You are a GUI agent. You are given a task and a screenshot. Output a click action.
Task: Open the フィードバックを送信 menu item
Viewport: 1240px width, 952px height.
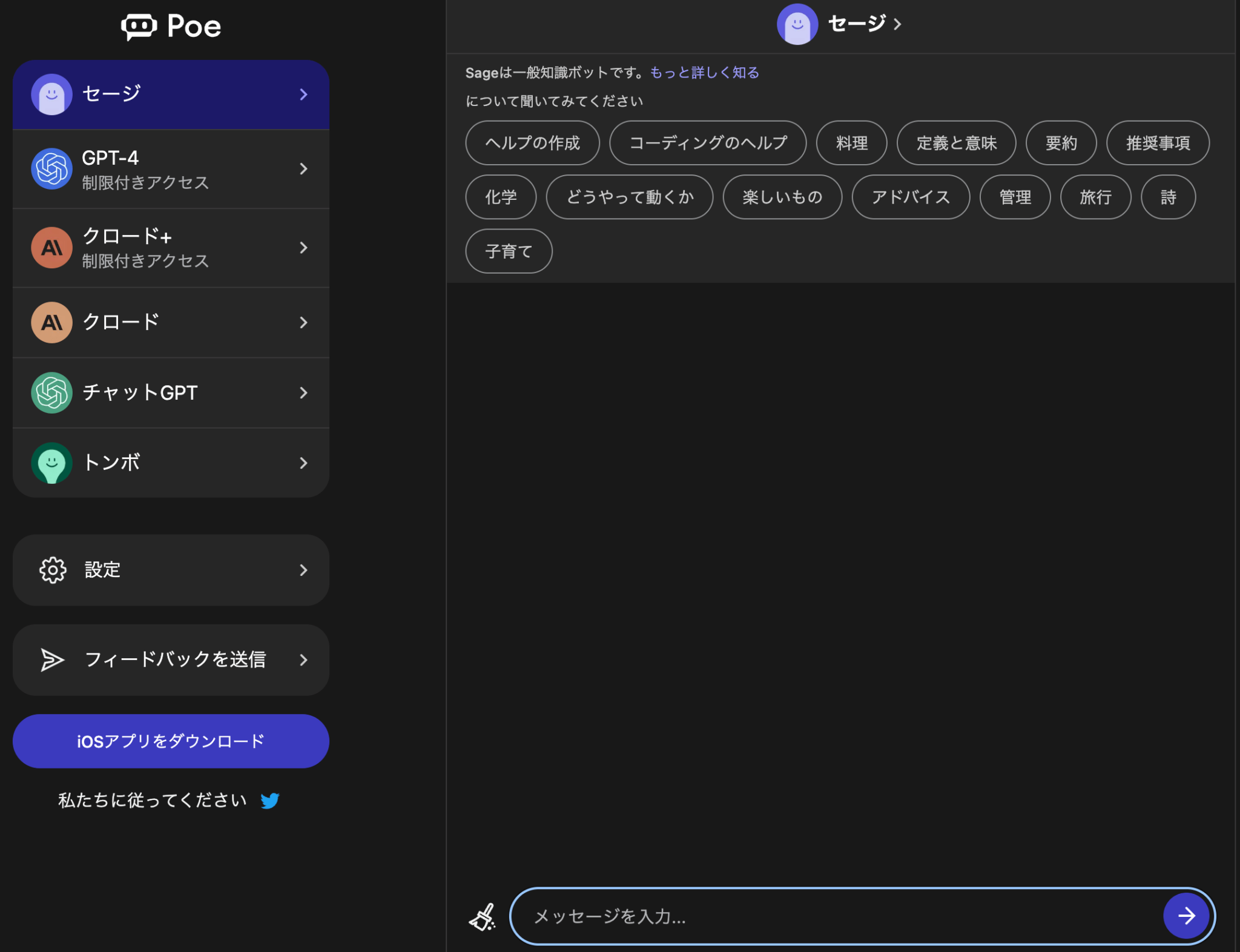point(170,660)
